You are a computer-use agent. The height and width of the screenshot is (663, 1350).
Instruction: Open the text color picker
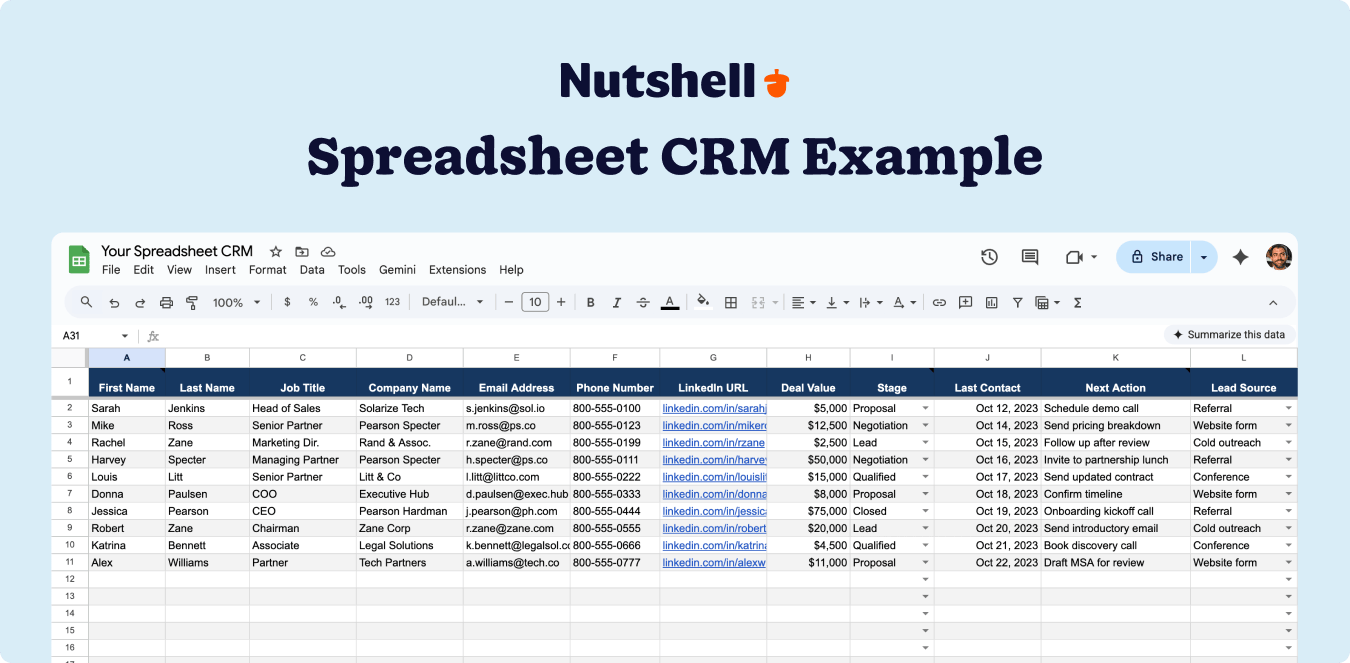(x=670, y=302)
